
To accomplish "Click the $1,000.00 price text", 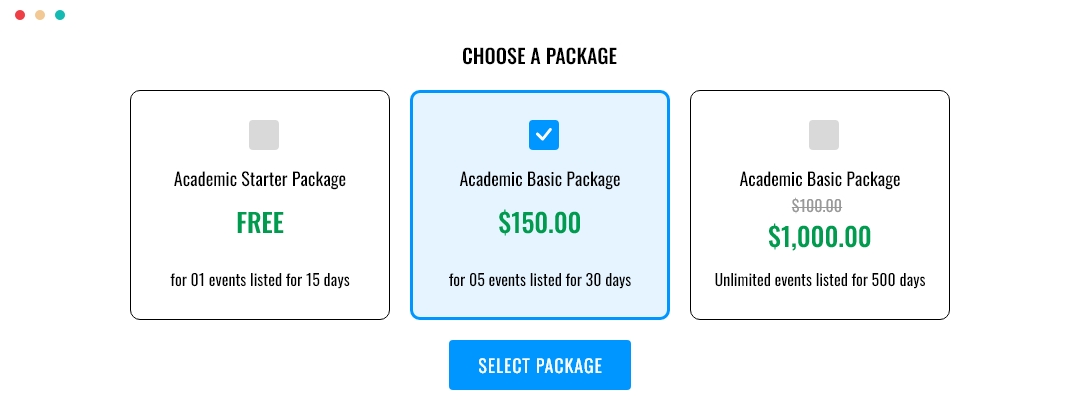I will click(x=820, y=236).
